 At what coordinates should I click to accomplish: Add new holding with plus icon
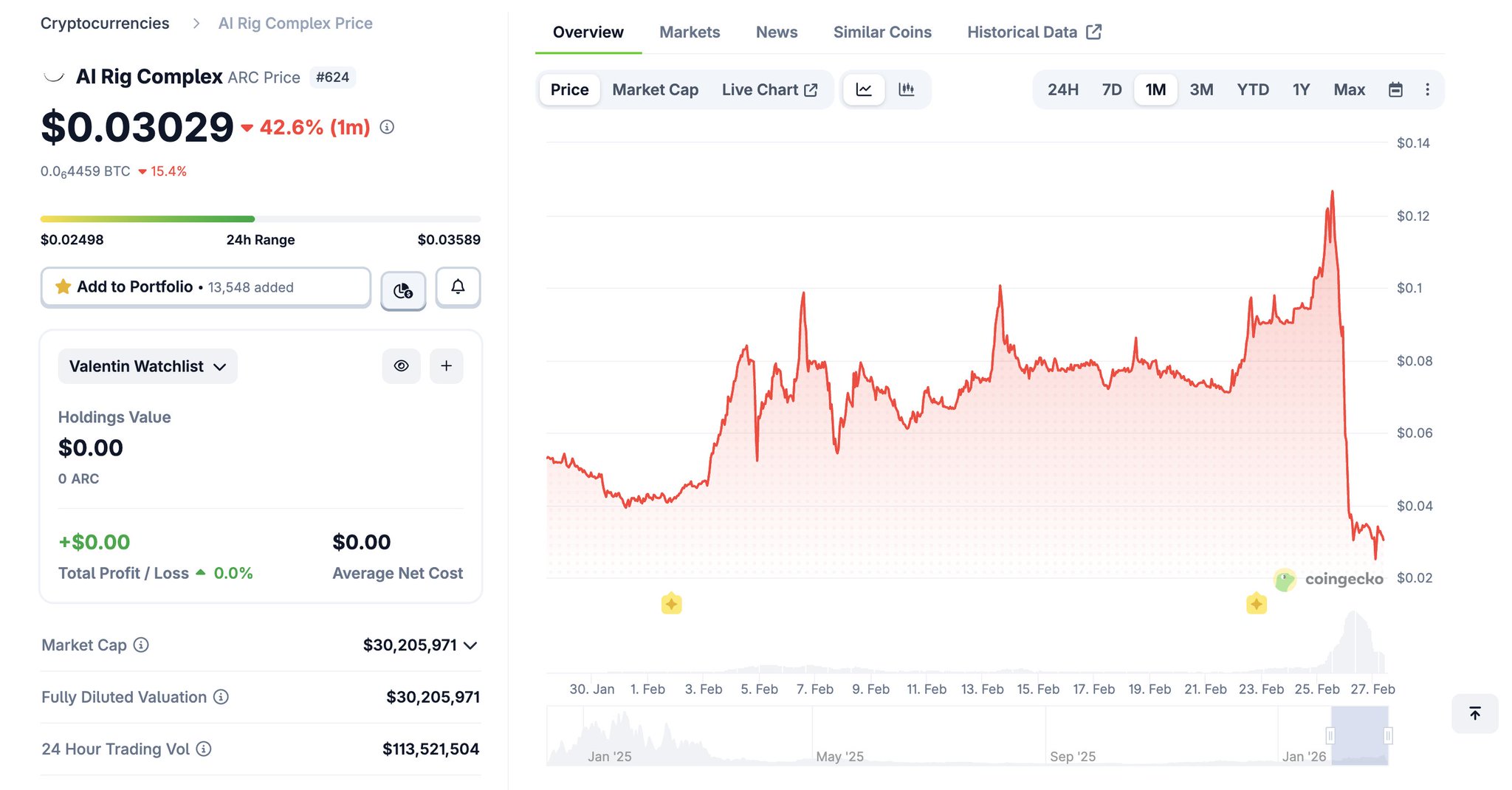tap(446, 366)
